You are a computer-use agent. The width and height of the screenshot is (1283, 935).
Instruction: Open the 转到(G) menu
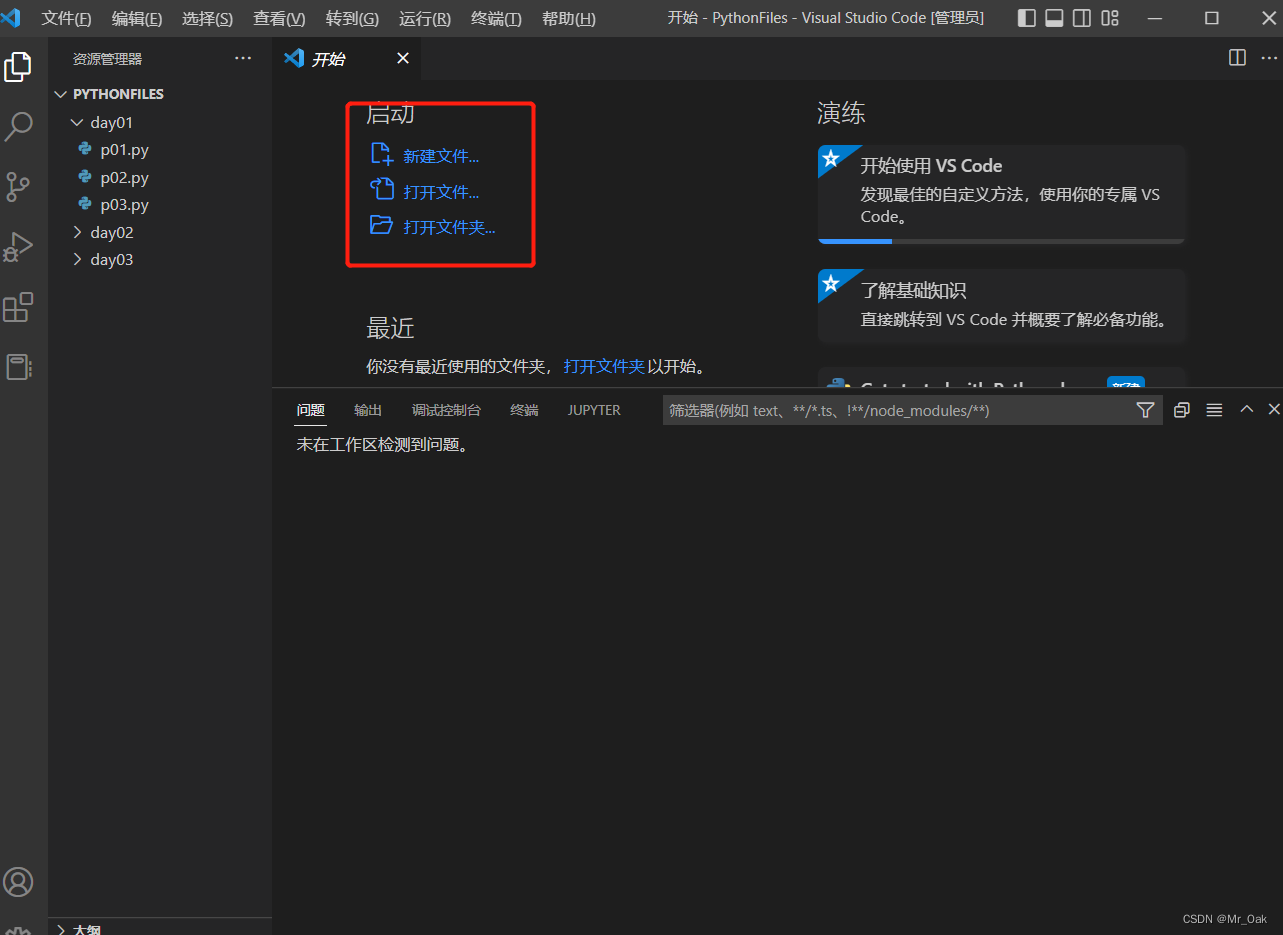[x=352, y=19]
